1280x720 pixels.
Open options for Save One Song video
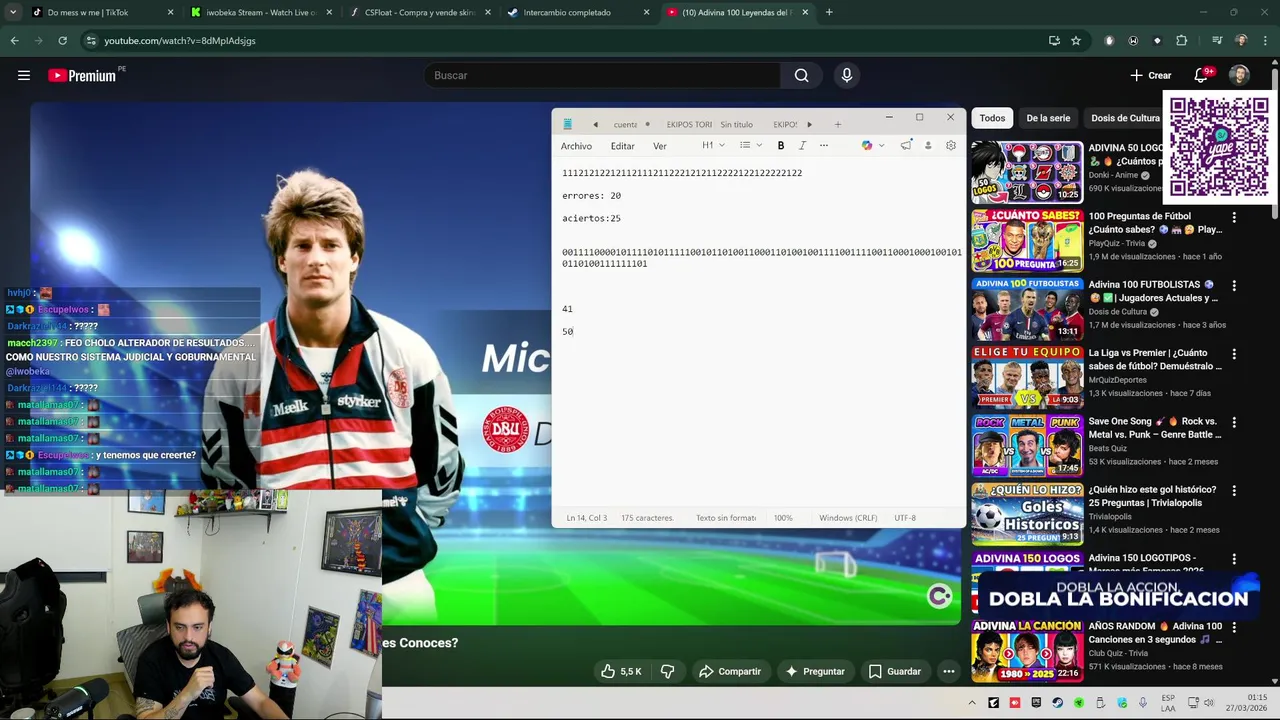pyautogui.click(x=1234, y=422)
